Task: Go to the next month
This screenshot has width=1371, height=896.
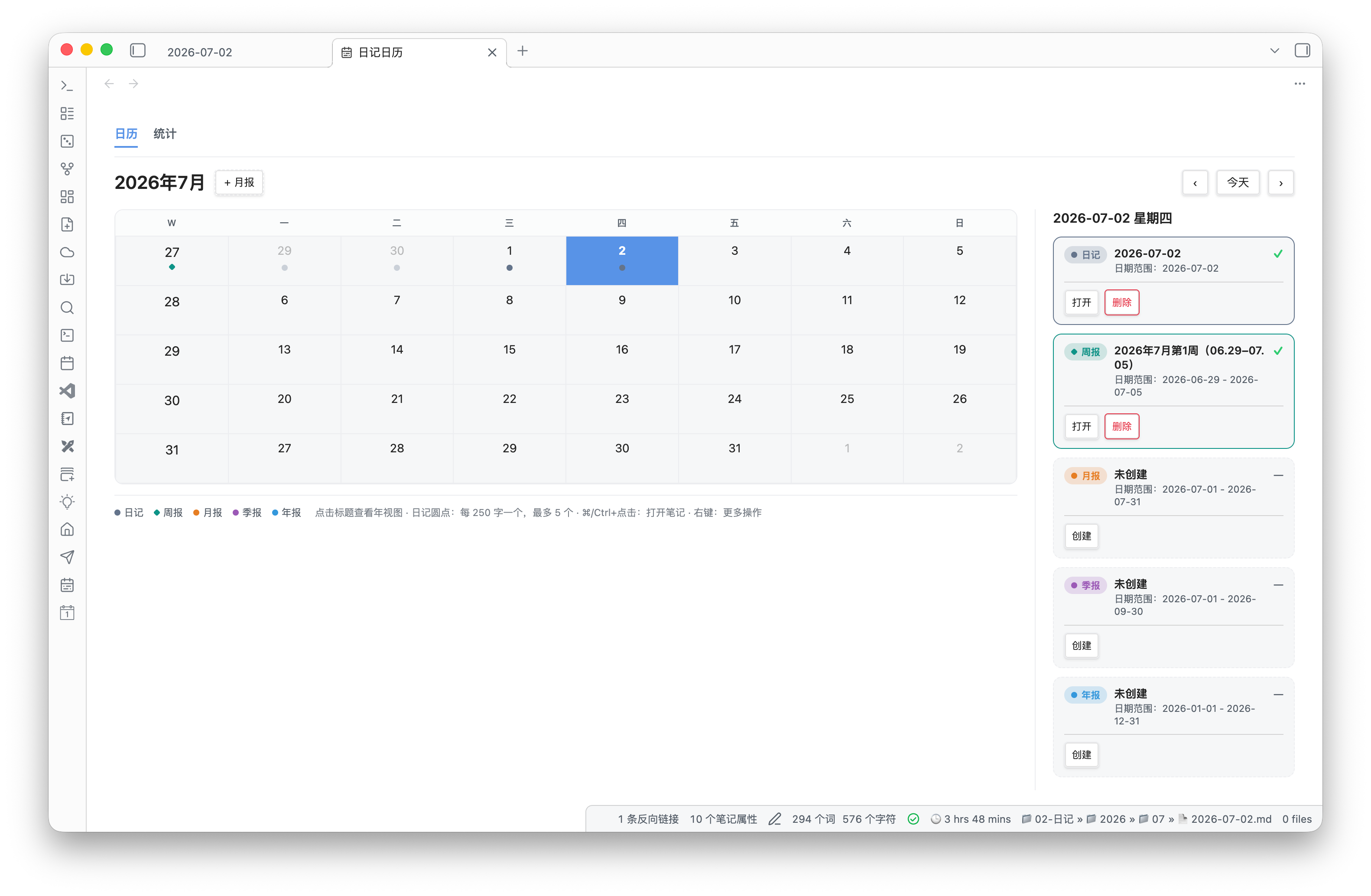Action: [x=1280, y=182]
